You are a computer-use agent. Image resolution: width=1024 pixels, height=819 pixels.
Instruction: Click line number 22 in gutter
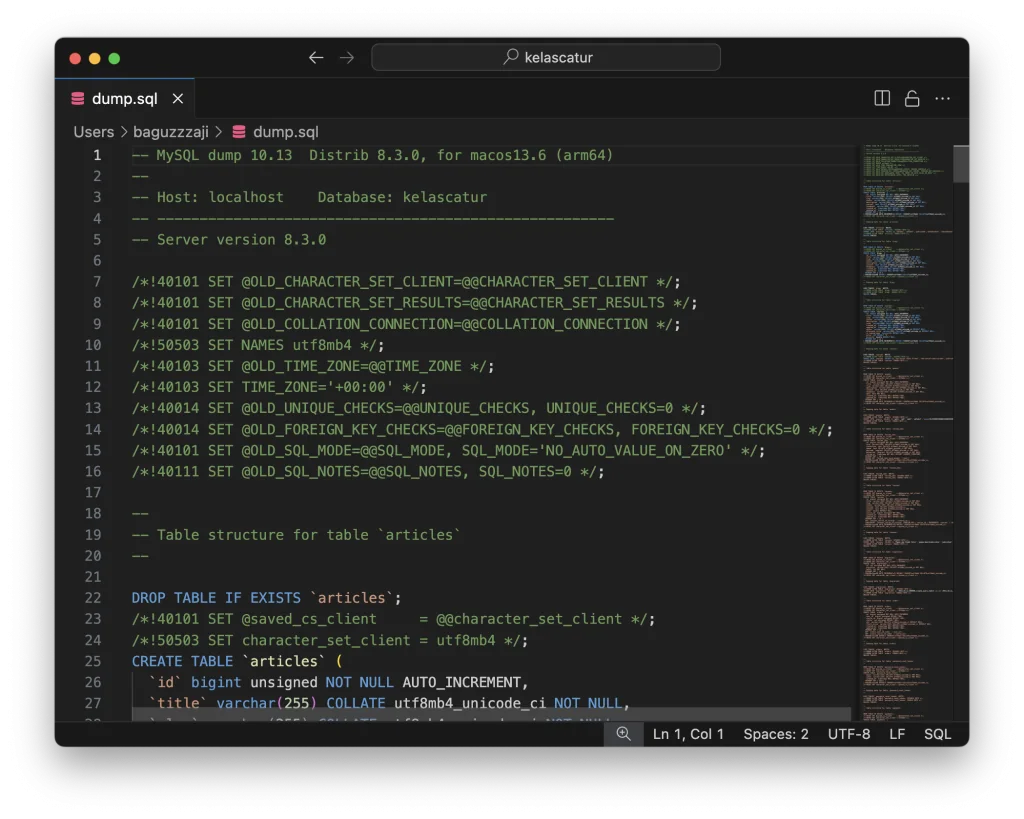click(x=93, y=598)
